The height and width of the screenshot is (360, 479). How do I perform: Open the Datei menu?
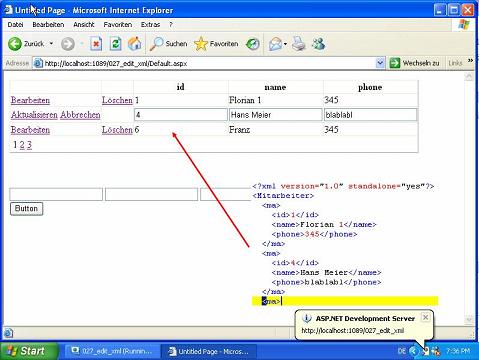click(x=15, y=25)
